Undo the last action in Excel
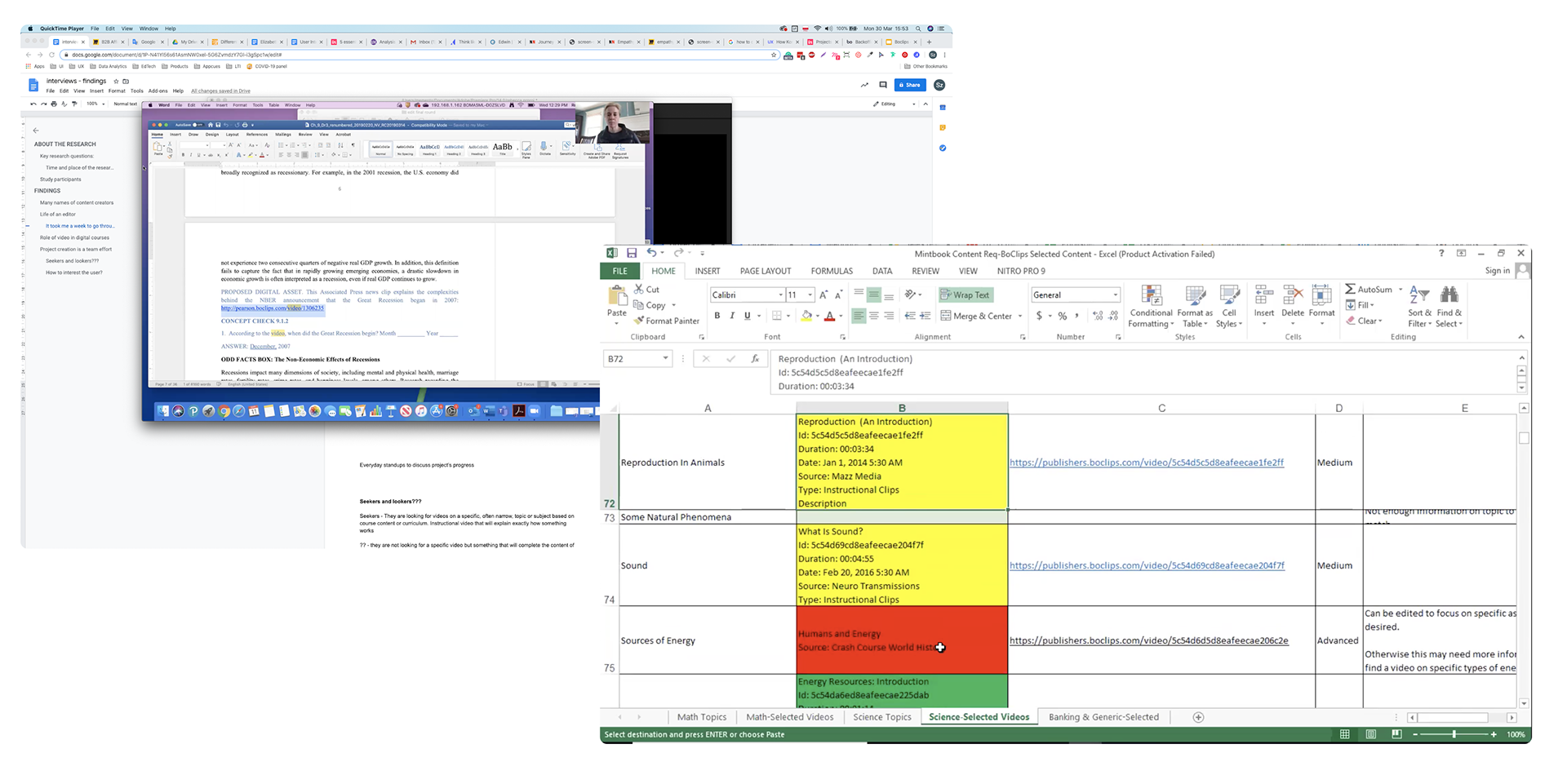The image size is (1567, 784). coord(651,253)
